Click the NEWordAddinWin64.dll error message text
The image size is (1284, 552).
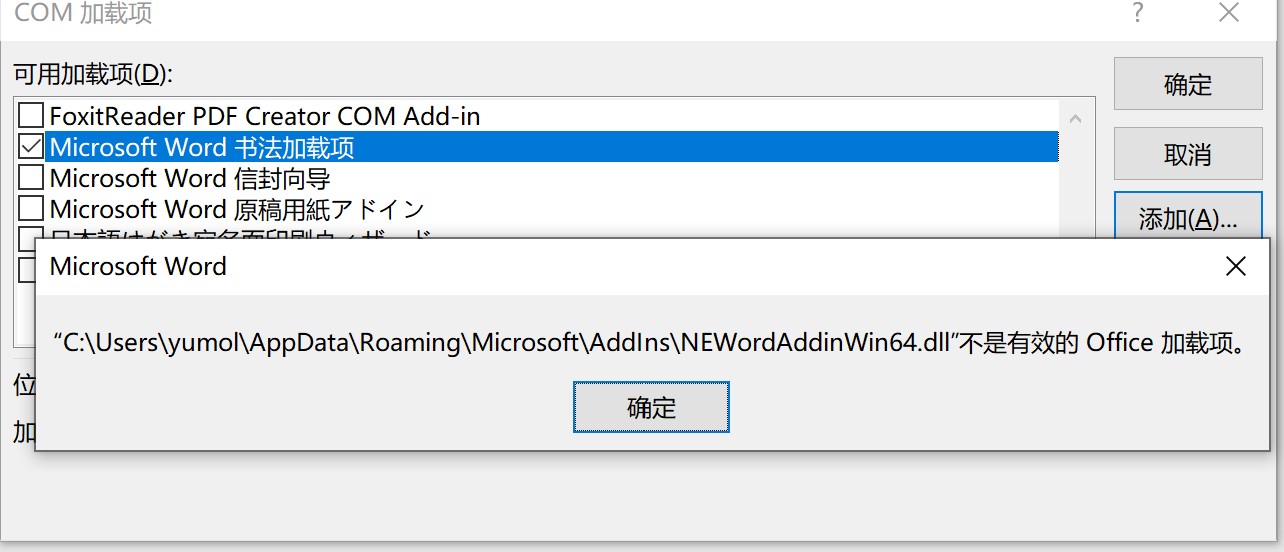[x=650, y=343]
